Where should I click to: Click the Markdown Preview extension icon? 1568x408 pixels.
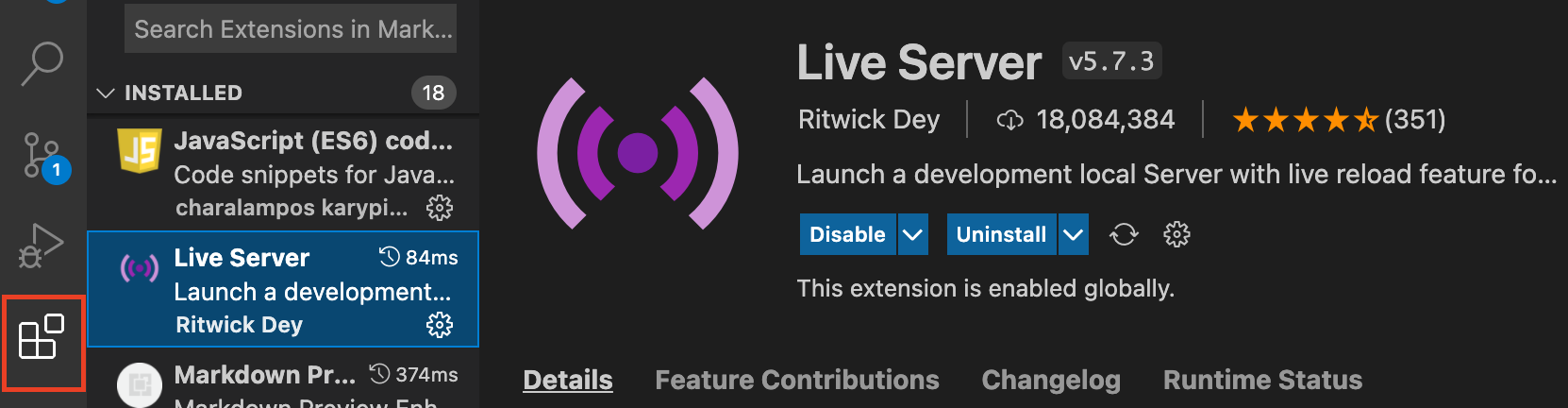[x=140, y=385]
